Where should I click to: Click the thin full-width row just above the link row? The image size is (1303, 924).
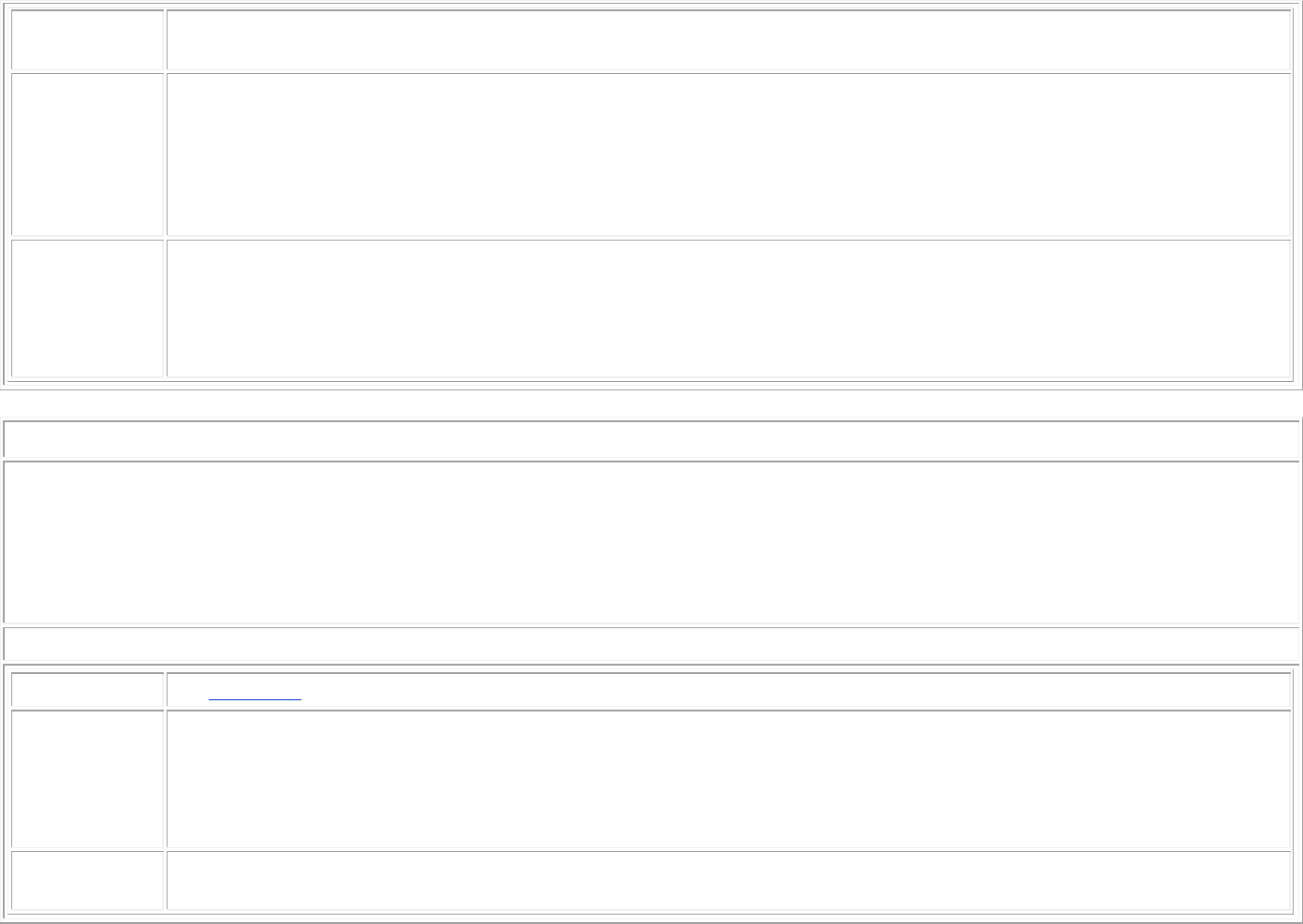click(651, 644)
